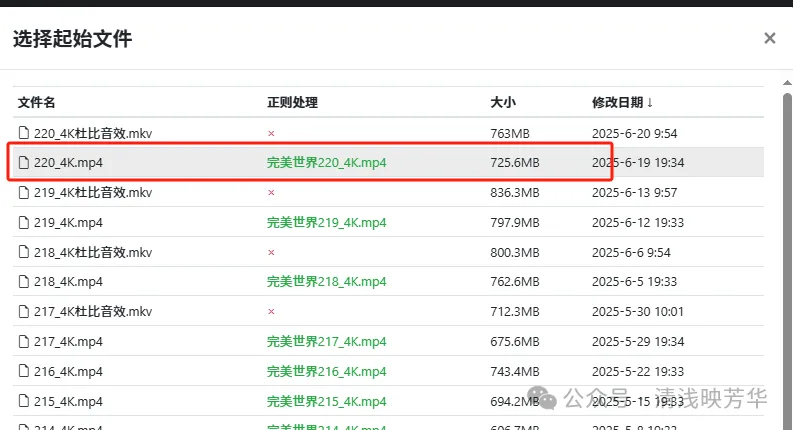This screenshot has width=793, height=430.
Task: Sort by 大小 column header
Action: click(503, 102)
